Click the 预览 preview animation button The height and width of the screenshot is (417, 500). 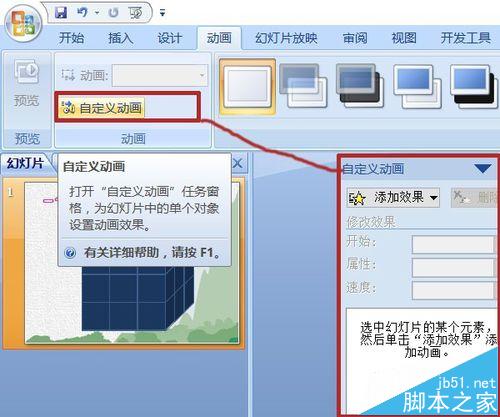pos(27,83)
